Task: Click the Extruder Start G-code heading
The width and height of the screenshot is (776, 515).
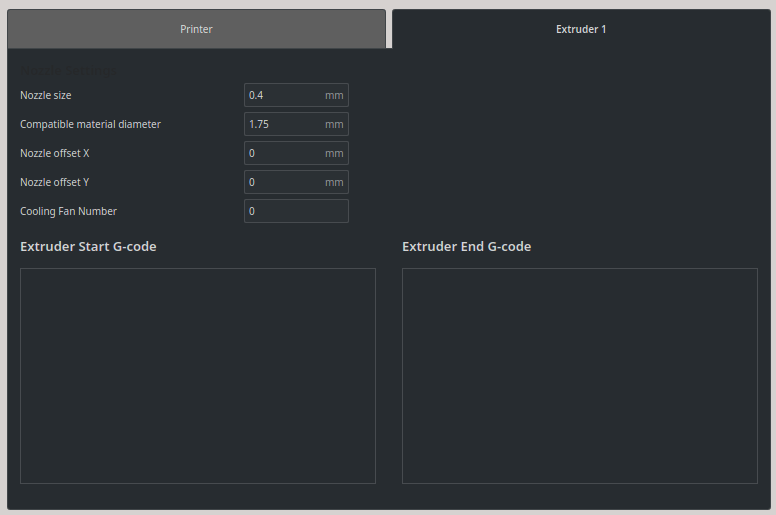Action: point(88,246)
